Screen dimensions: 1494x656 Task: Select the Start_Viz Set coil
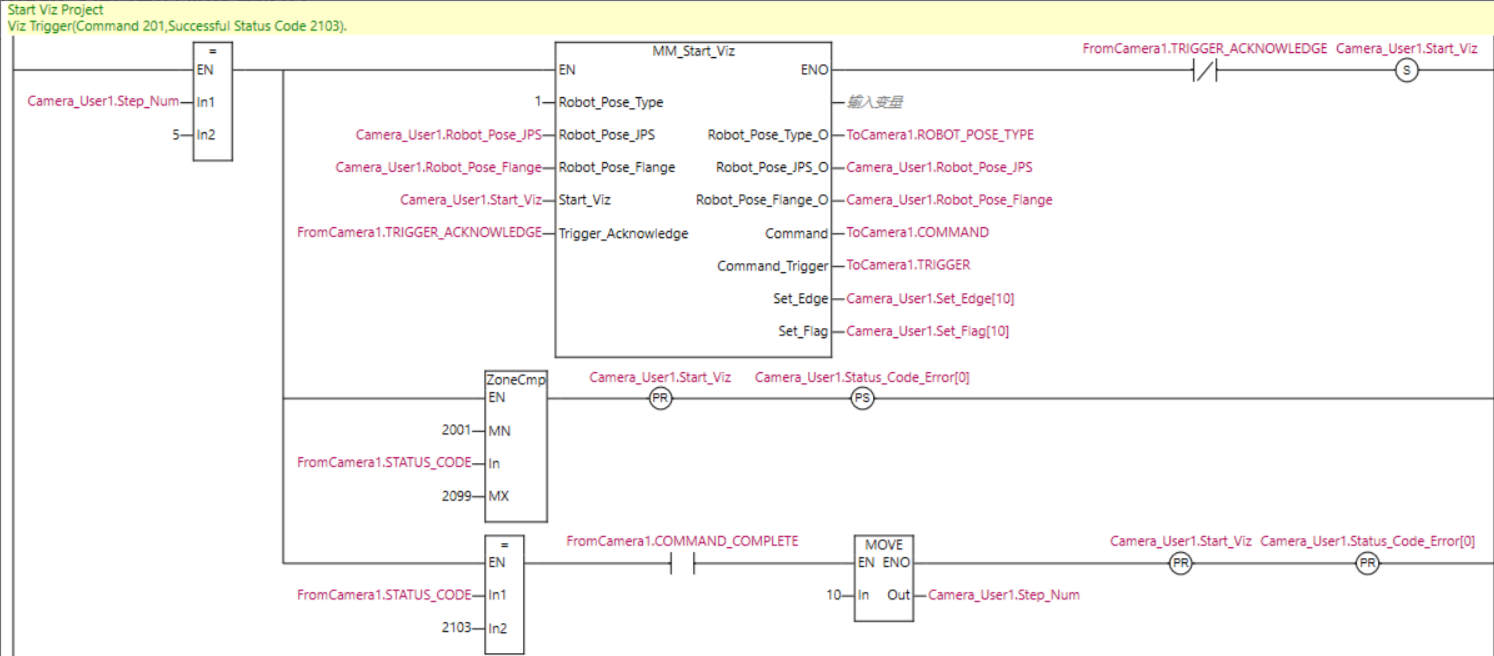pos(1407,70)
